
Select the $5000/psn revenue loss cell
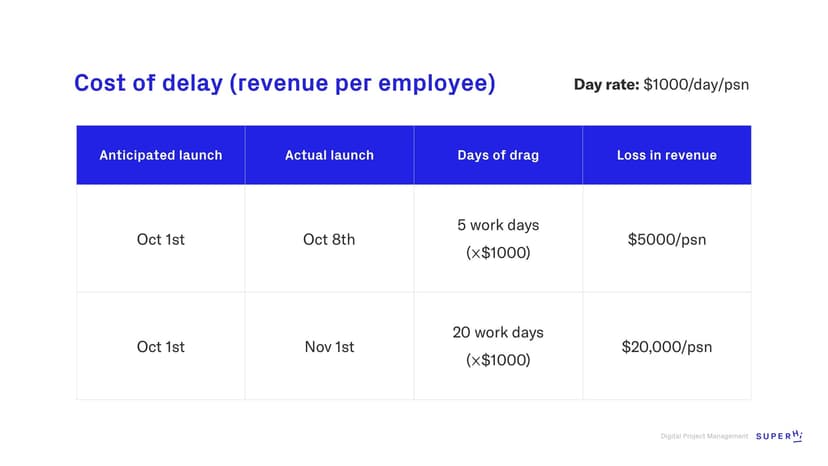click(x=666, y=239)
